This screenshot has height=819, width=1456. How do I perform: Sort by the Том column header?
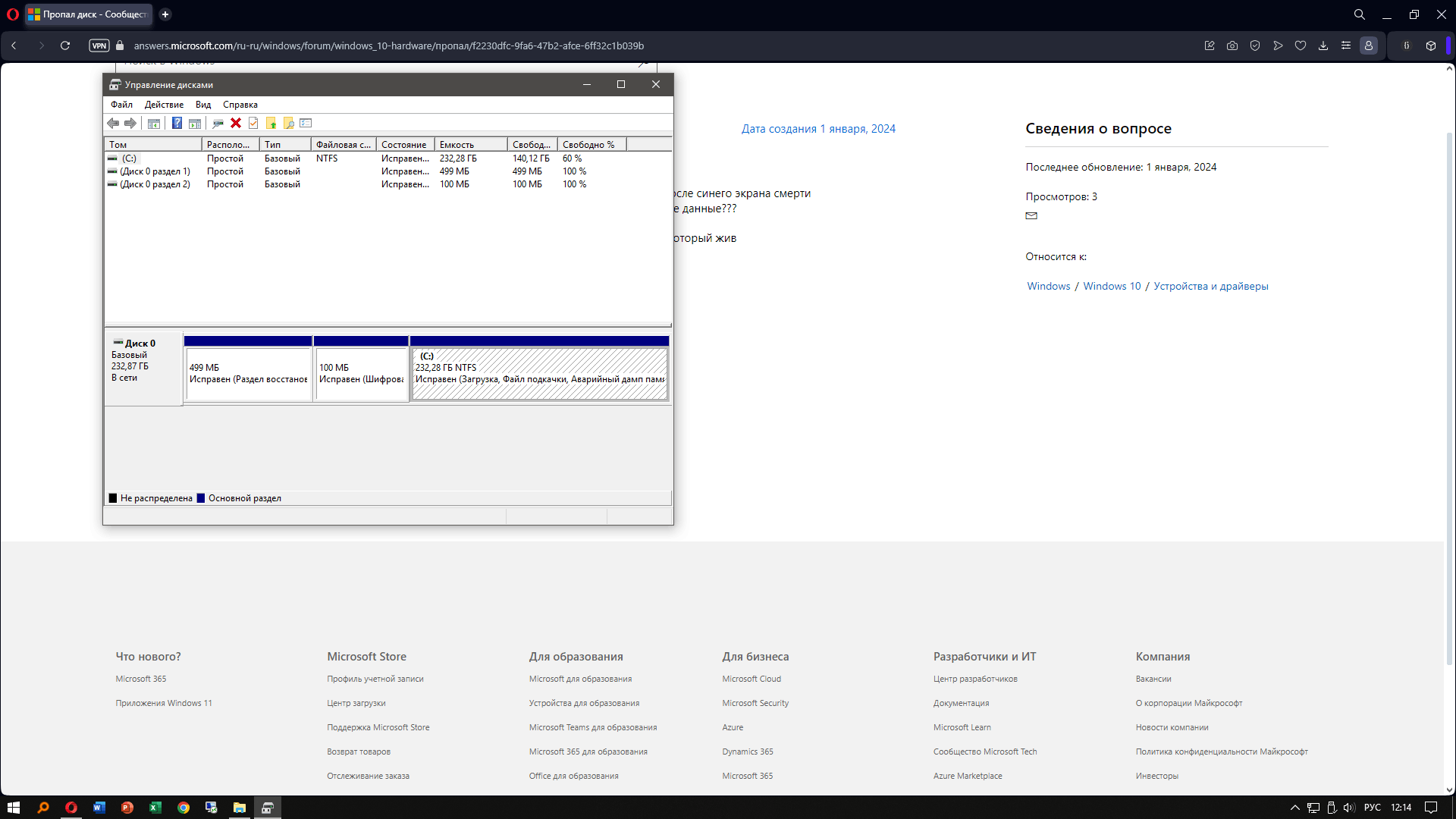pos(154,144)
